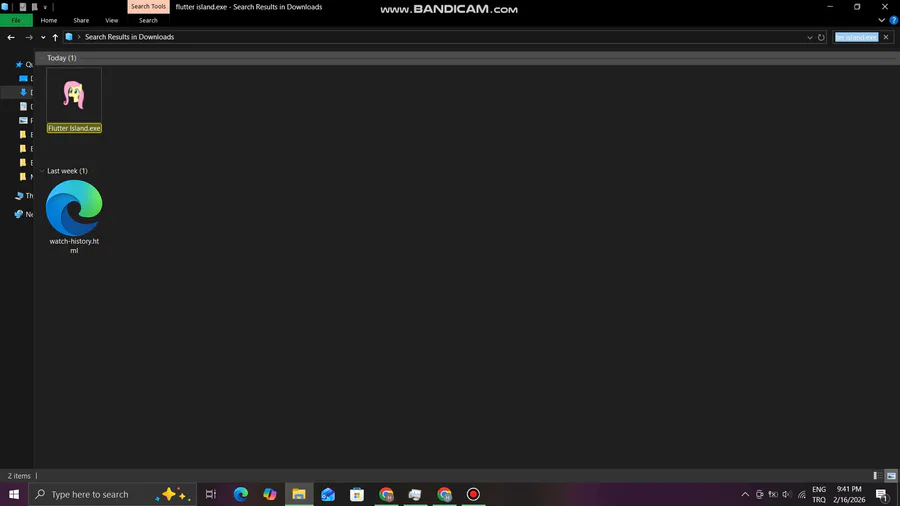Screen dimensions: 900x506
Task: Switch to large thumbnails view in status bar
Action: click(x=891, y=476)
